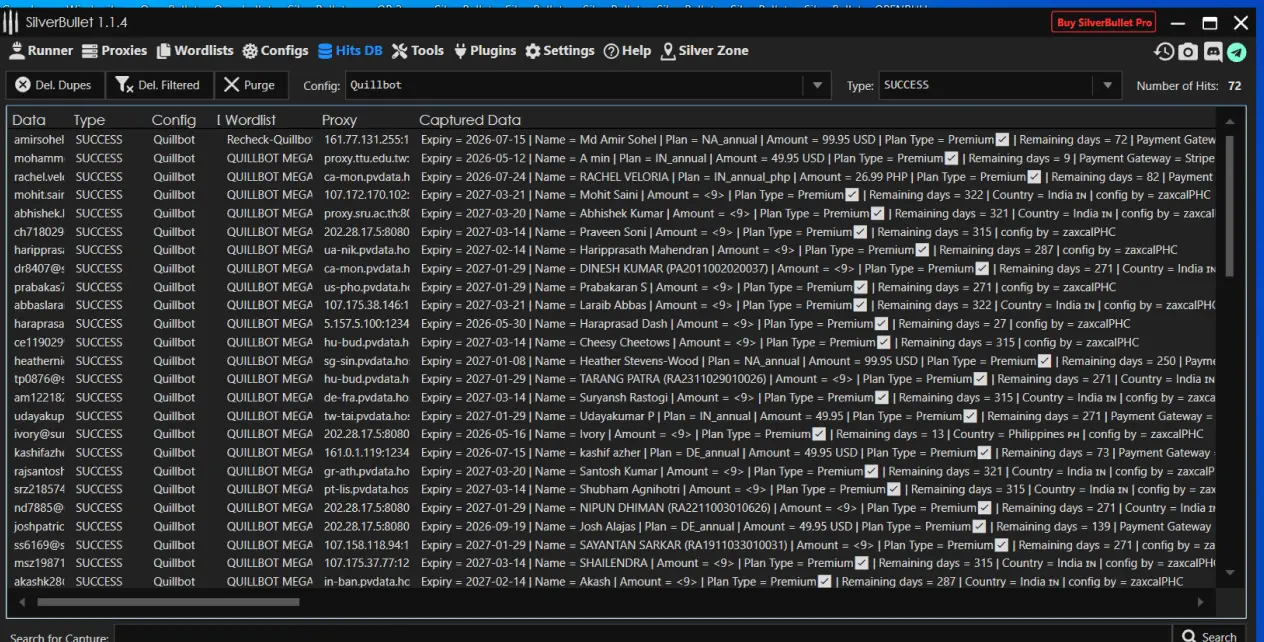Click the horizontal scrollbar of the hits list
The image size is (1264, 642).
(168, 602)
